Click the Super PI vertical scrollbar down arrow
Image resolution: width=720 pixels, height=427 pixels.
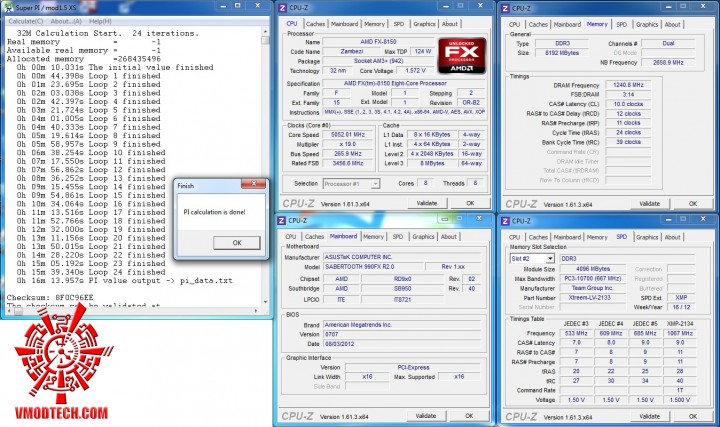click(265, 302)
